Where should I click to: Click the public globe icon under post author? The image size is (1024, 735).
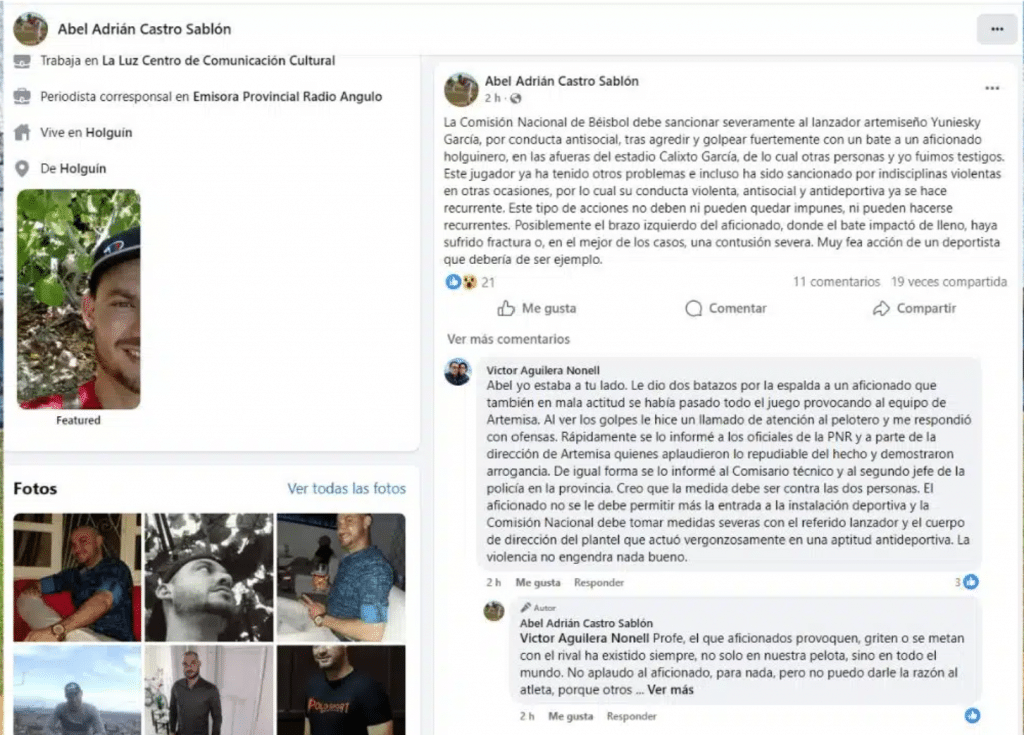(x=516, y=99)
